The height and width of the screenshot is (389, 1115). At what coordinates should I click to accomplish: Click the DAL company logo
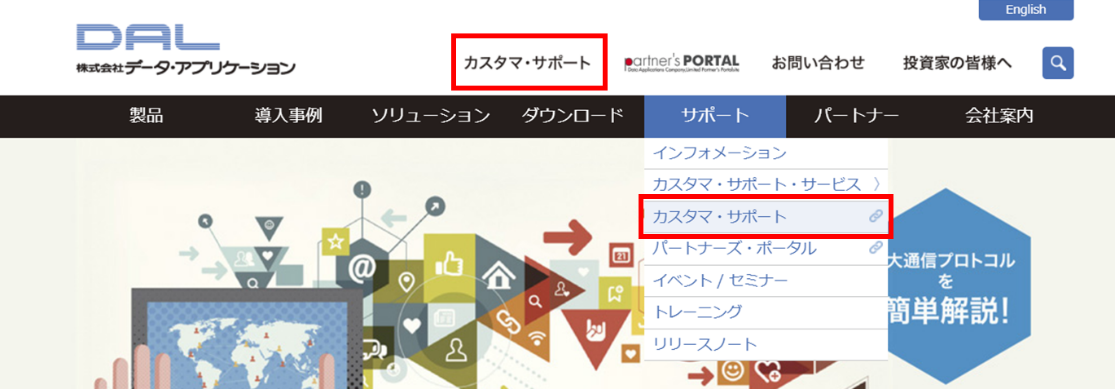point(186,50)
